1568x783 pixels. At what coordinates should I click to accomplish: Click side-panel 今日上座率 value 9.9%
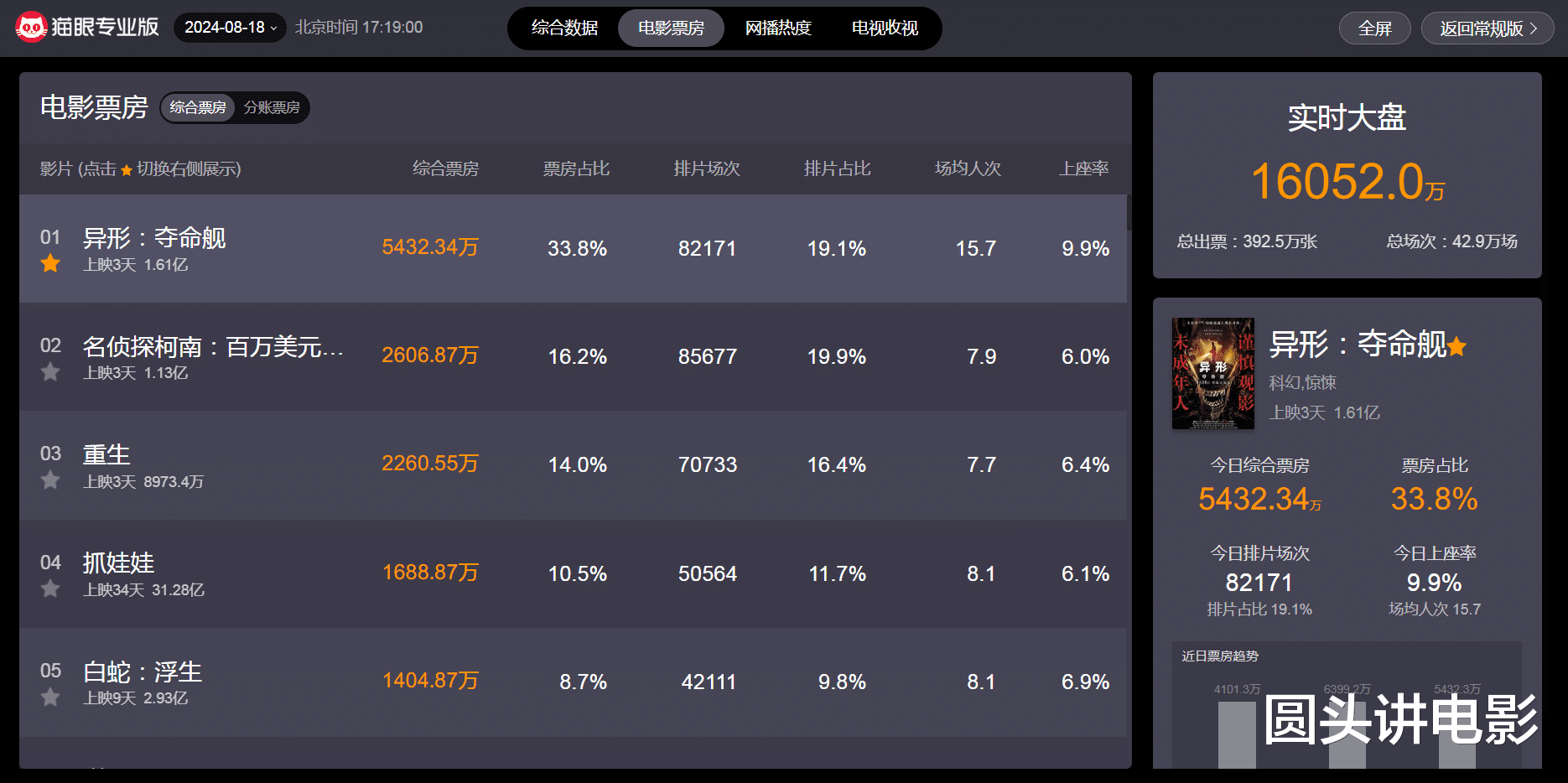pos(1434,583)
